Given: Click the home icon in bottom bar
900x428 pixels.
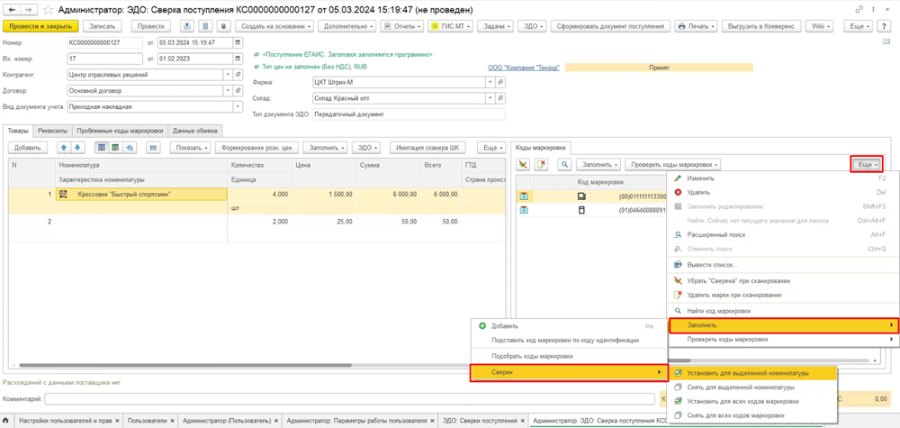Looking at the screenshot, I should tap(6, 421).
